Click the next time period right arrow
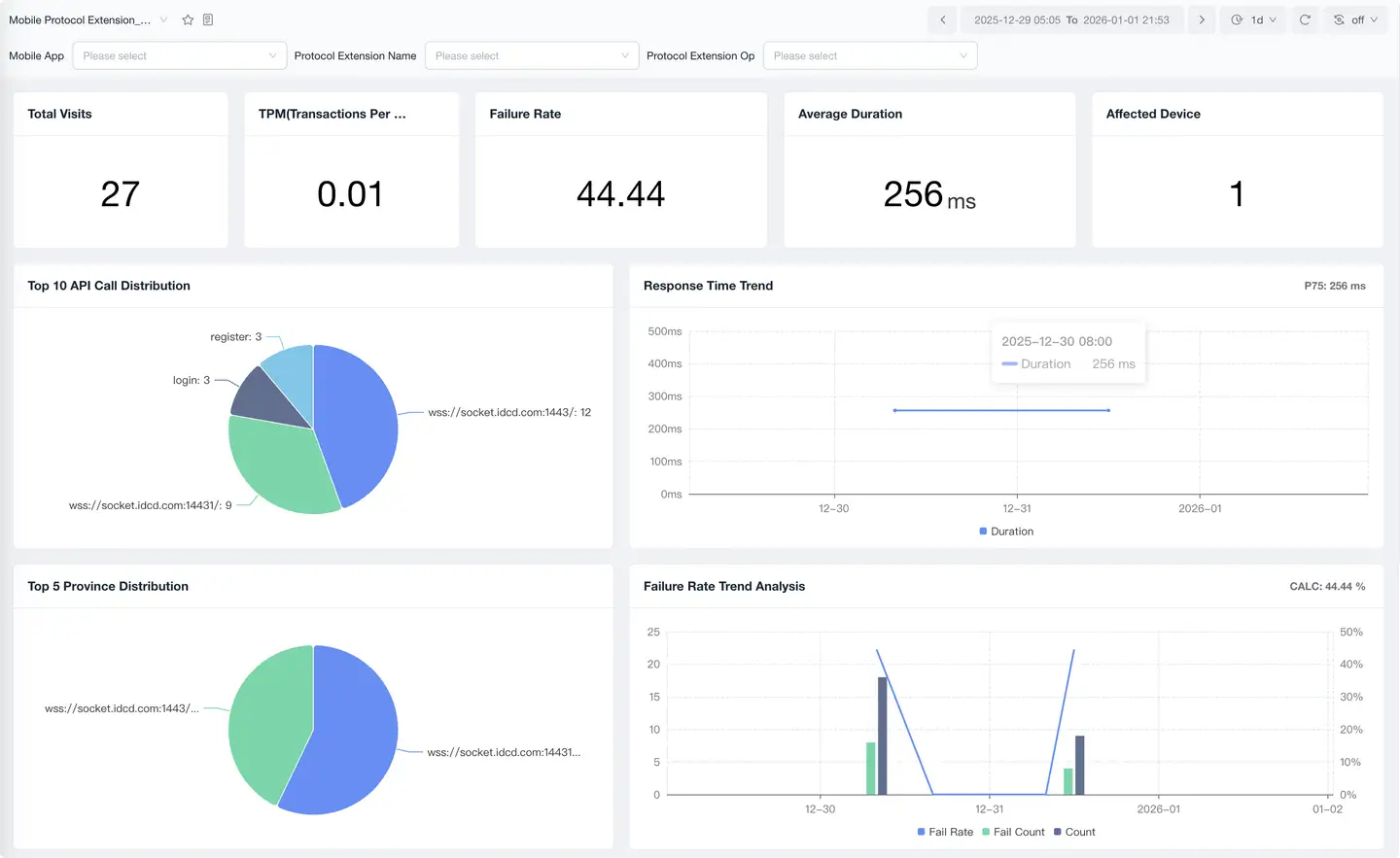The height and width of the screenshot is (858, 1400). click(x=1202, y=19)
